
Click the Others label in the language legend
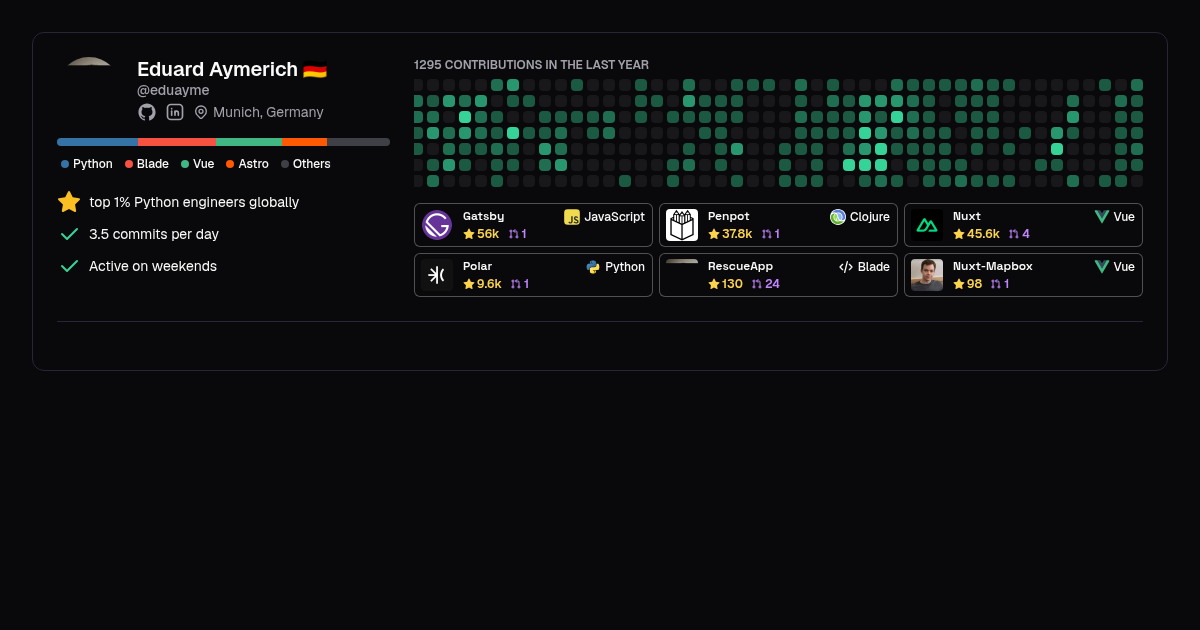(x=312, y=164)
